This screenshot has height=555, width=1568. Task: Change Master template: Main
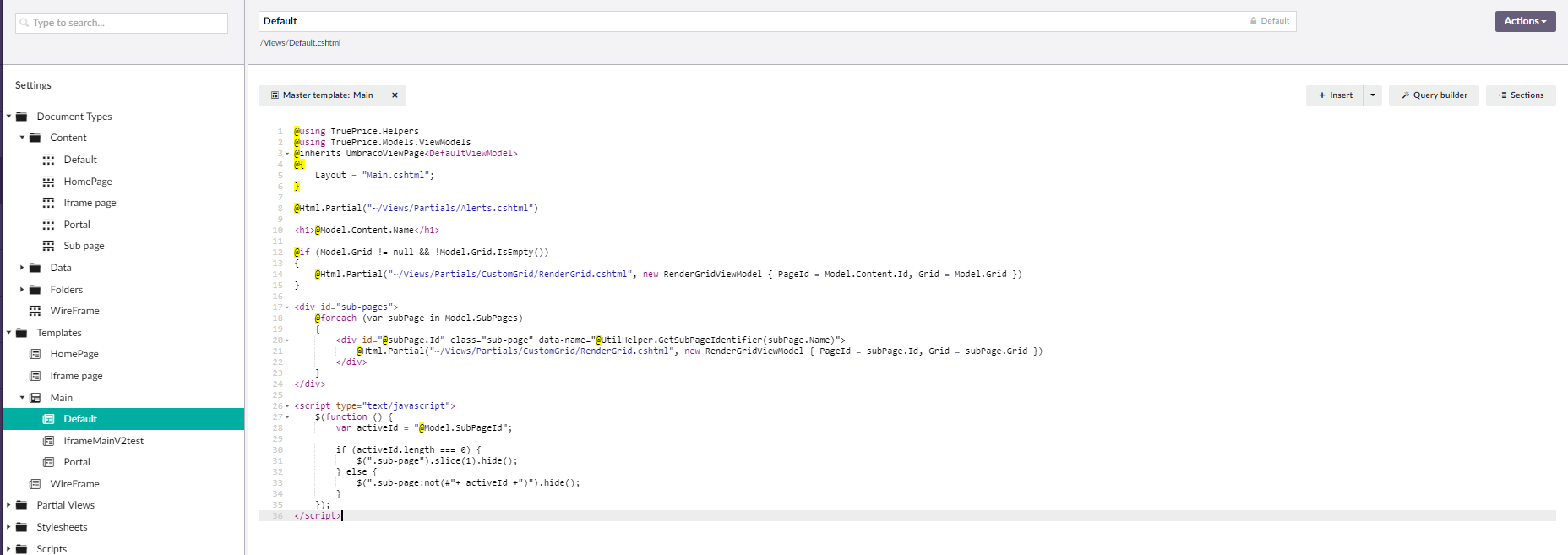point(321,95)
